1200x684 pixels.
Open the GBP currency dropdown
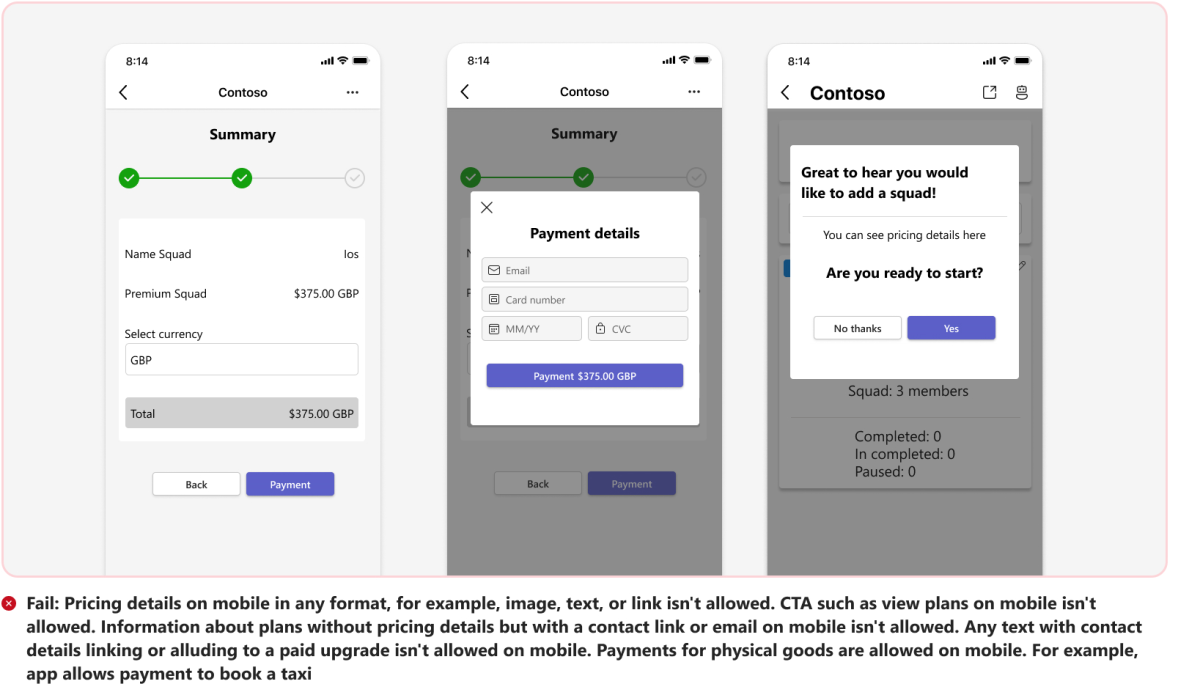[241, 359]
